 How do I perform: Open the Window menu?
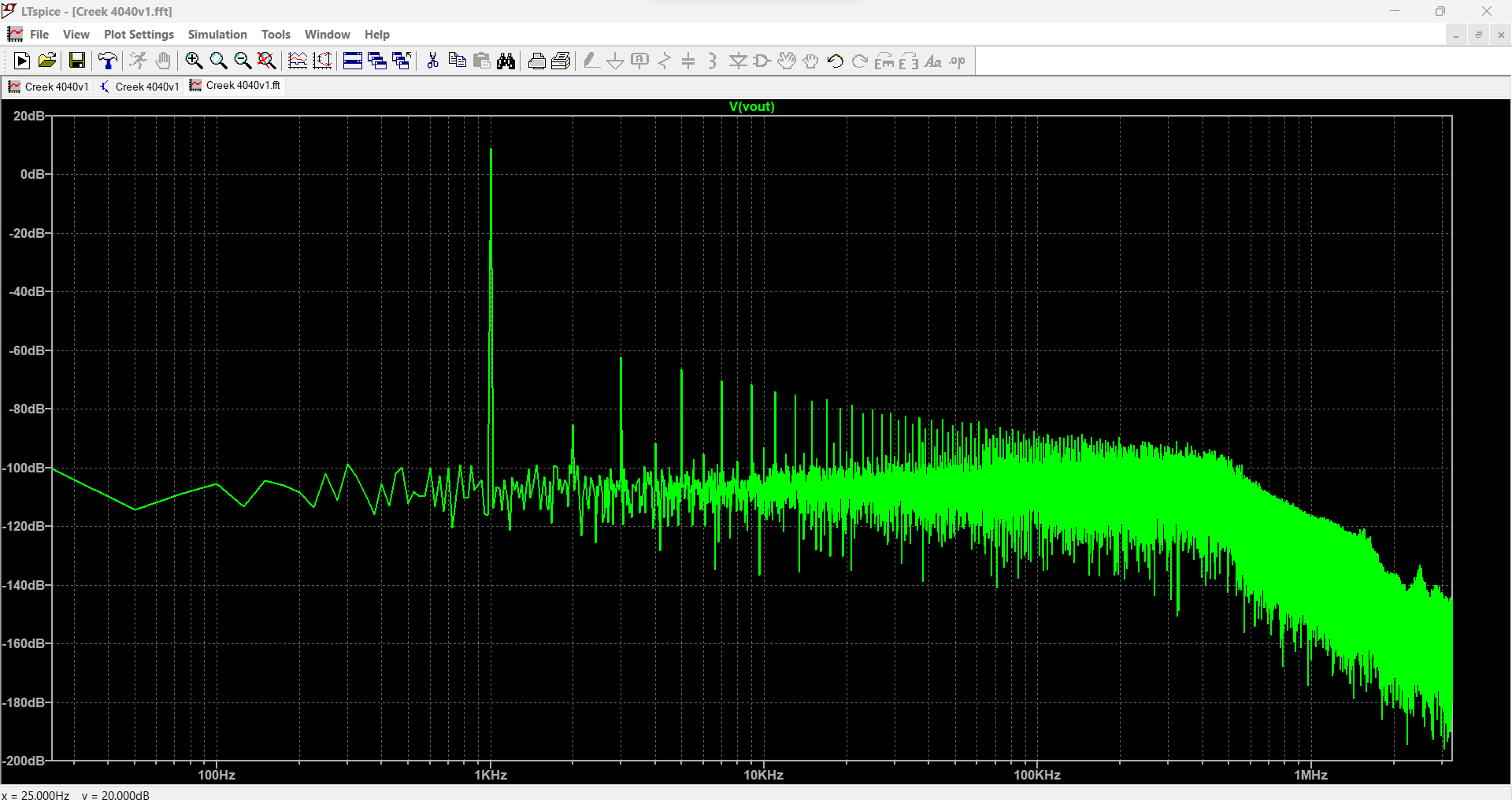[x=328, y=34]
